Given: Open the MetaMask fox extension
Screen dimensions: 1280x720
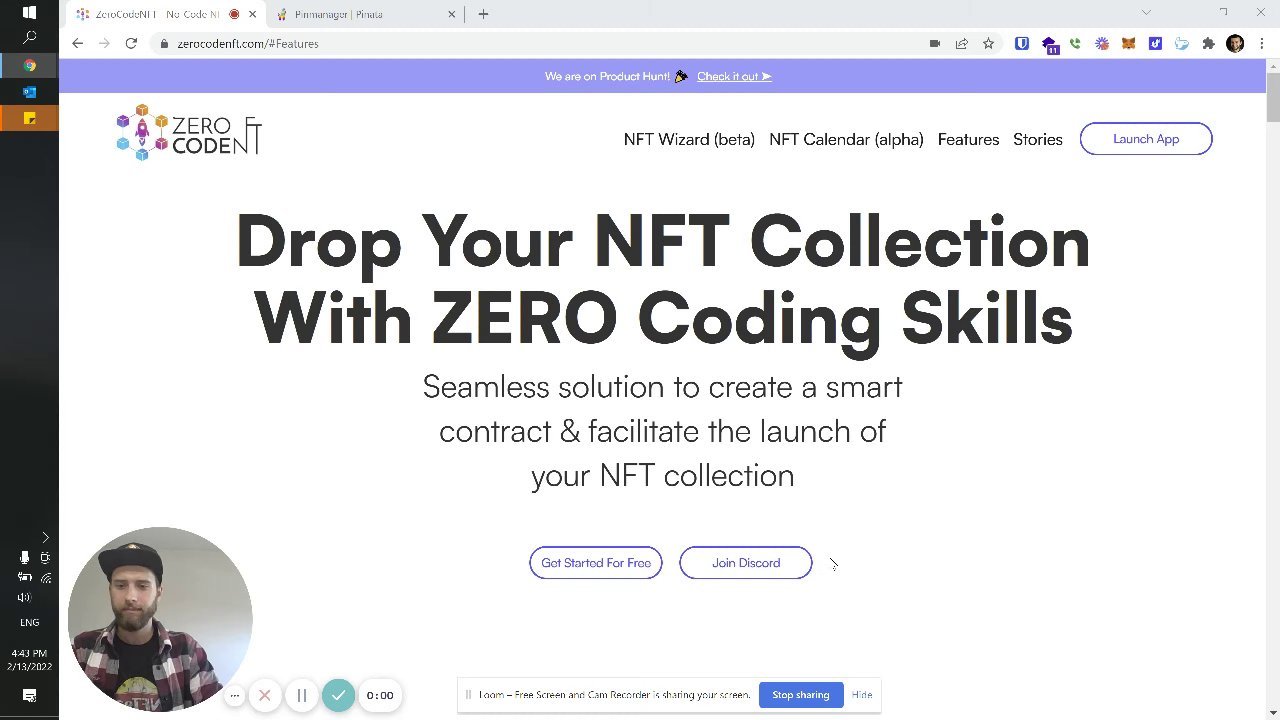Looking at the screenshot, I should [x=1128, y=43].
